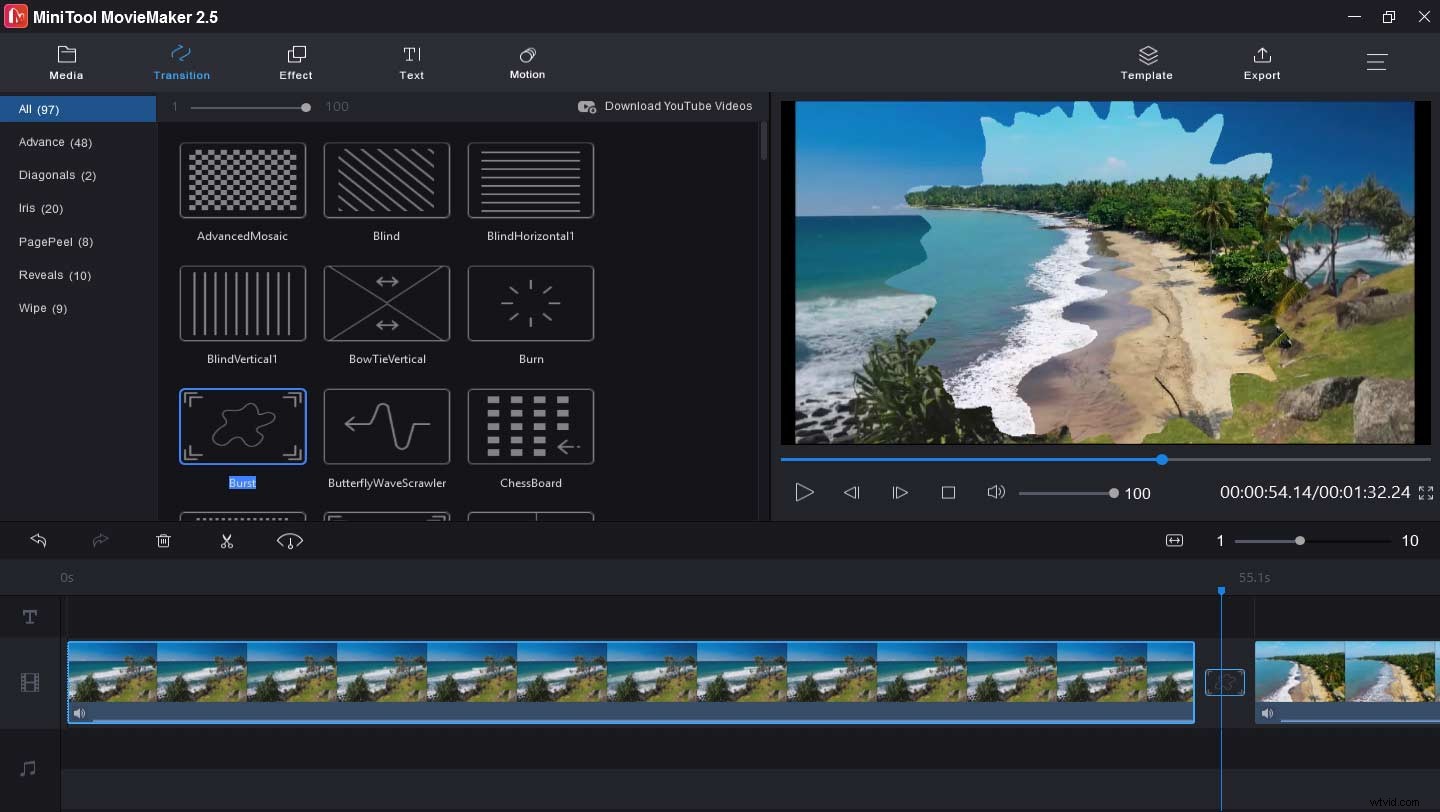Click the Undo icon

[39, 541]
